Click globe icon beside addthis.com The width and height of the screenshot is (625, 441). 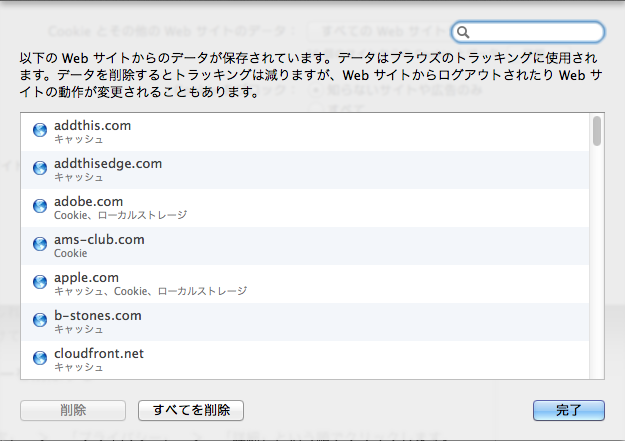[x=40, y=131]
